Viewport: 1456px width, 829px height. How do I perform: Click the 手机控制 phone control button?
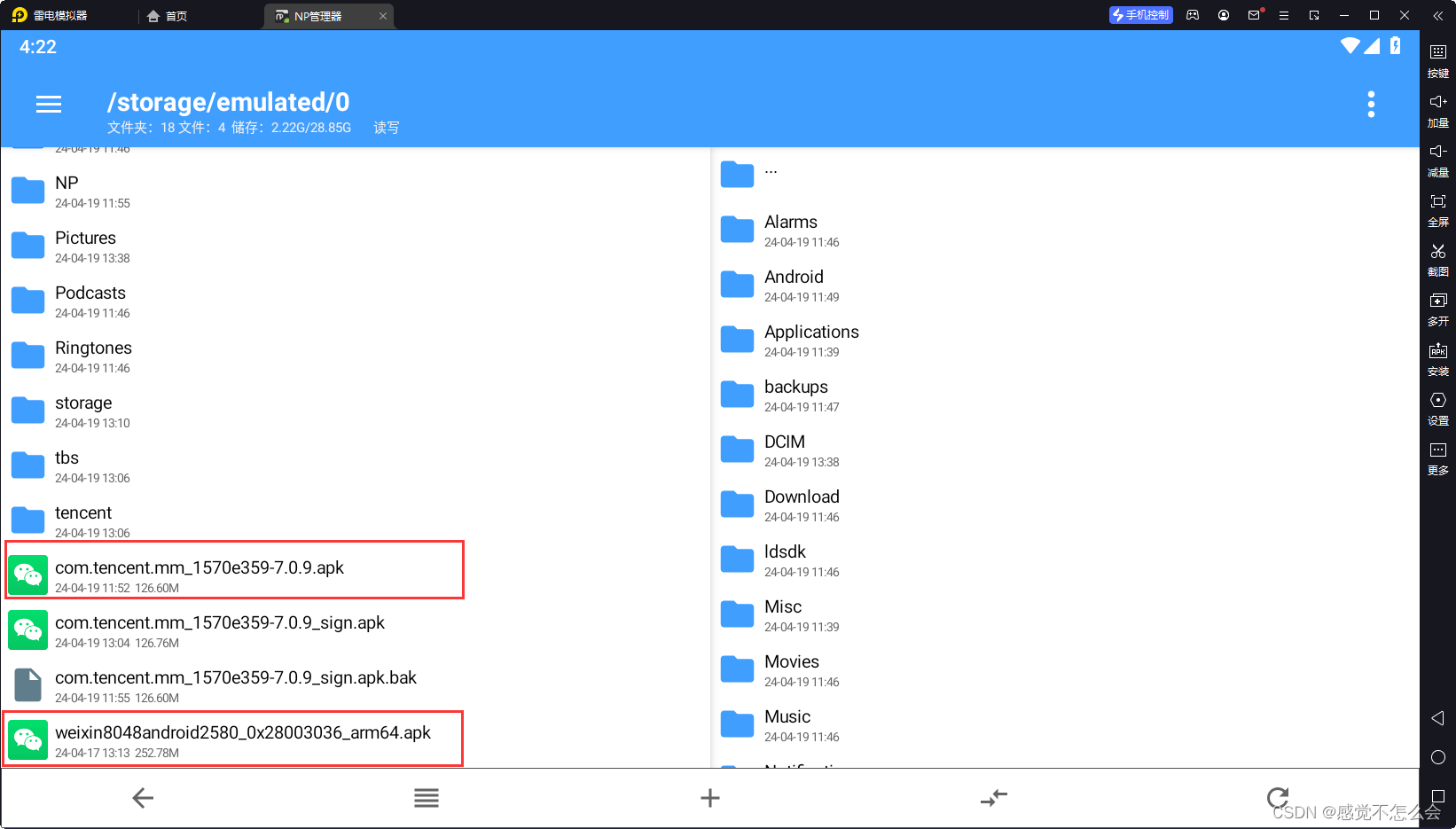[1141, 15]
